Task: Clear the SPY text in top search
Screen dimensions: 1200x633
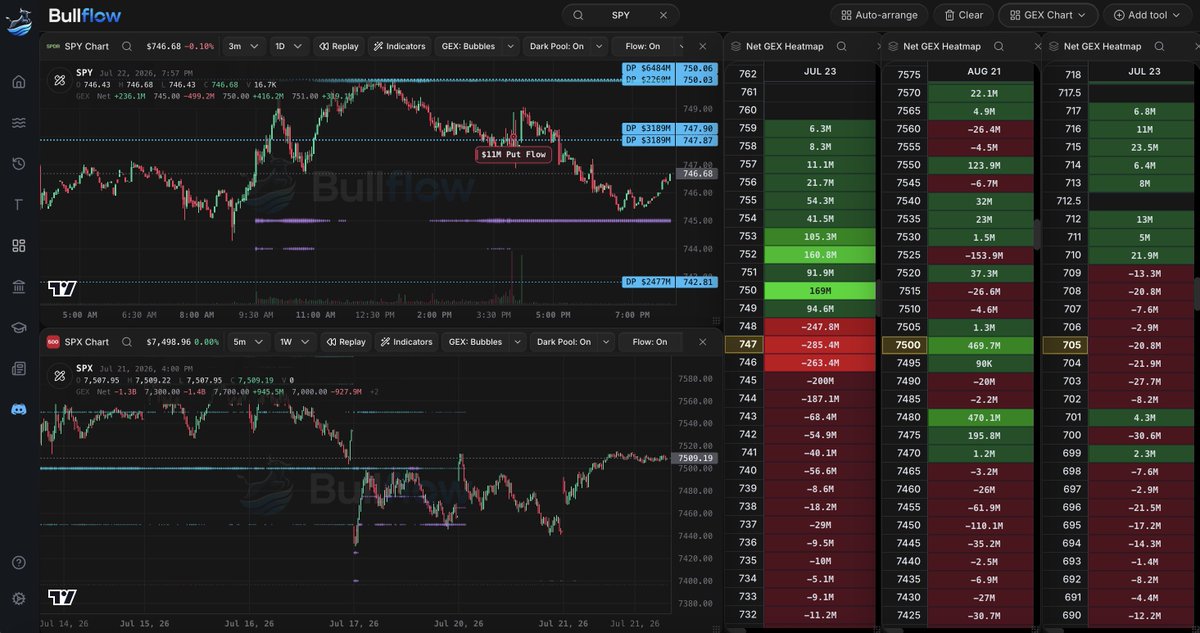Action: coord(663,15)
